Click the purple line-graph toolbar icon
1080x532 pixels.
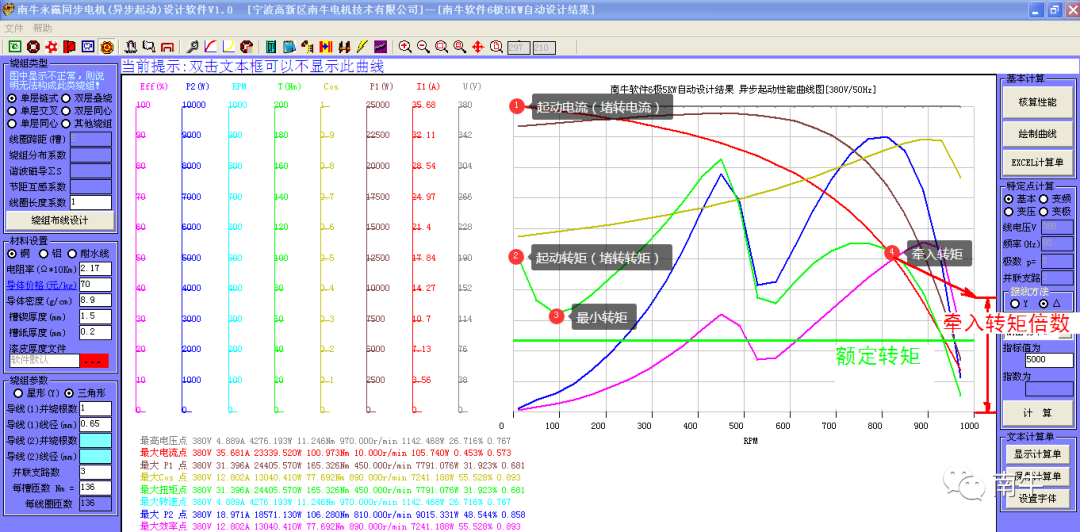[380, 47]
